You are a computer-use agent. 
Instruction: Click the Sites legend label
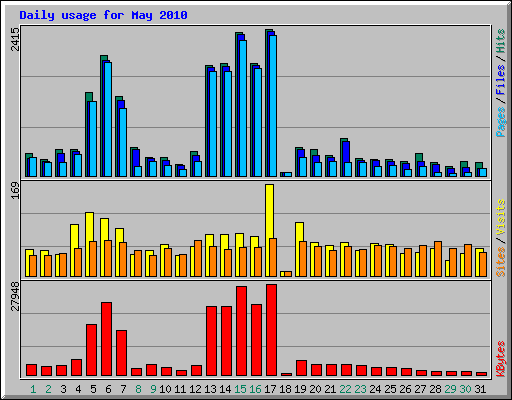point(501,262)
